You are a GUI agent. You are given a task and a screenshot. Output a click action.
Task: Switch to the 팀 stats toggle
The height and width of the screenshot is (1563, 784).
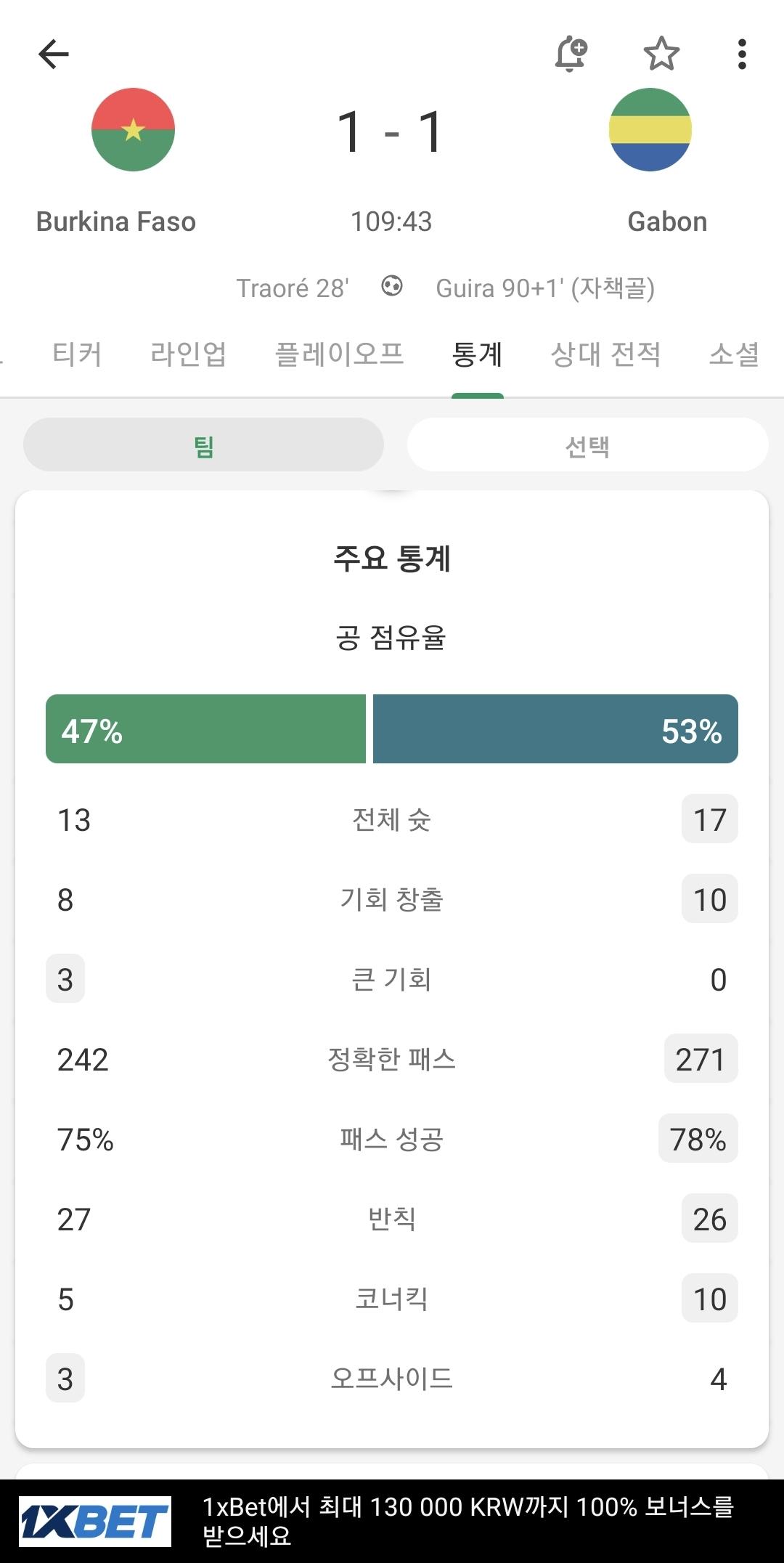203,445
